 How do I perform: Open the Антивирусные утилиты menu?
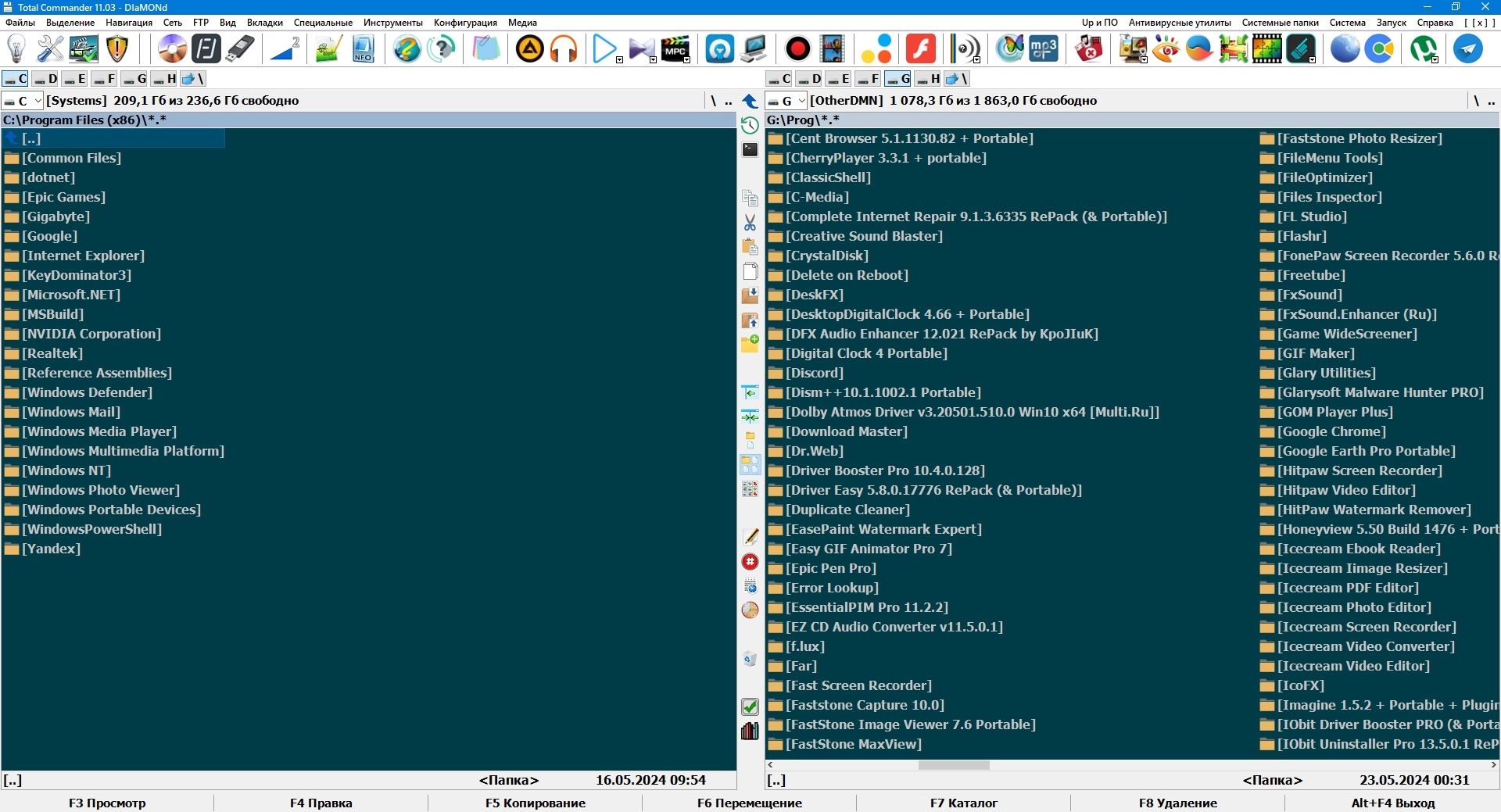[1180, 23]
